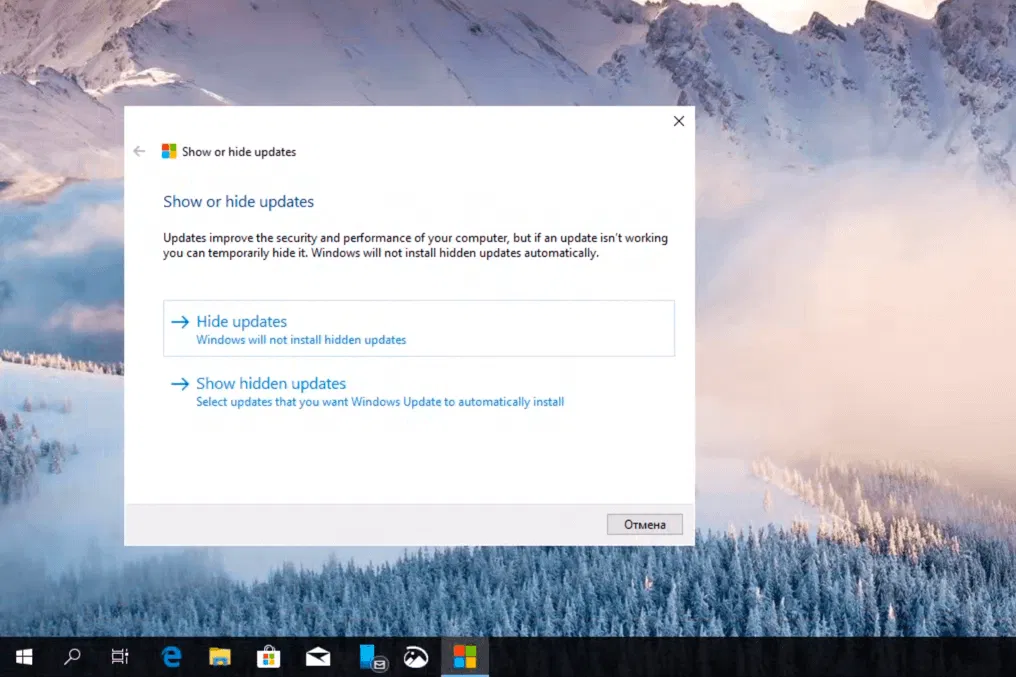This screenshot has width=1016, height=677.
Task: Cancel the troubleshooter with the Отмена button
Action: coord(644,524)
